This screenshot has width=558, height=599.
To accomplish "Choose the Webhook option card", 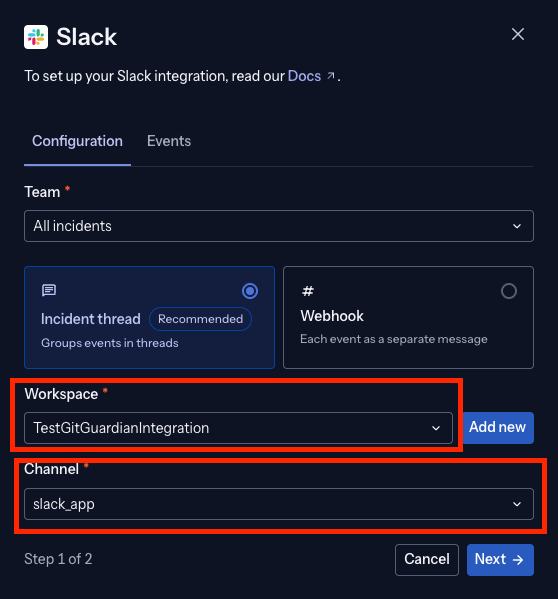I will pyautogui.click(x=408, y=317).
